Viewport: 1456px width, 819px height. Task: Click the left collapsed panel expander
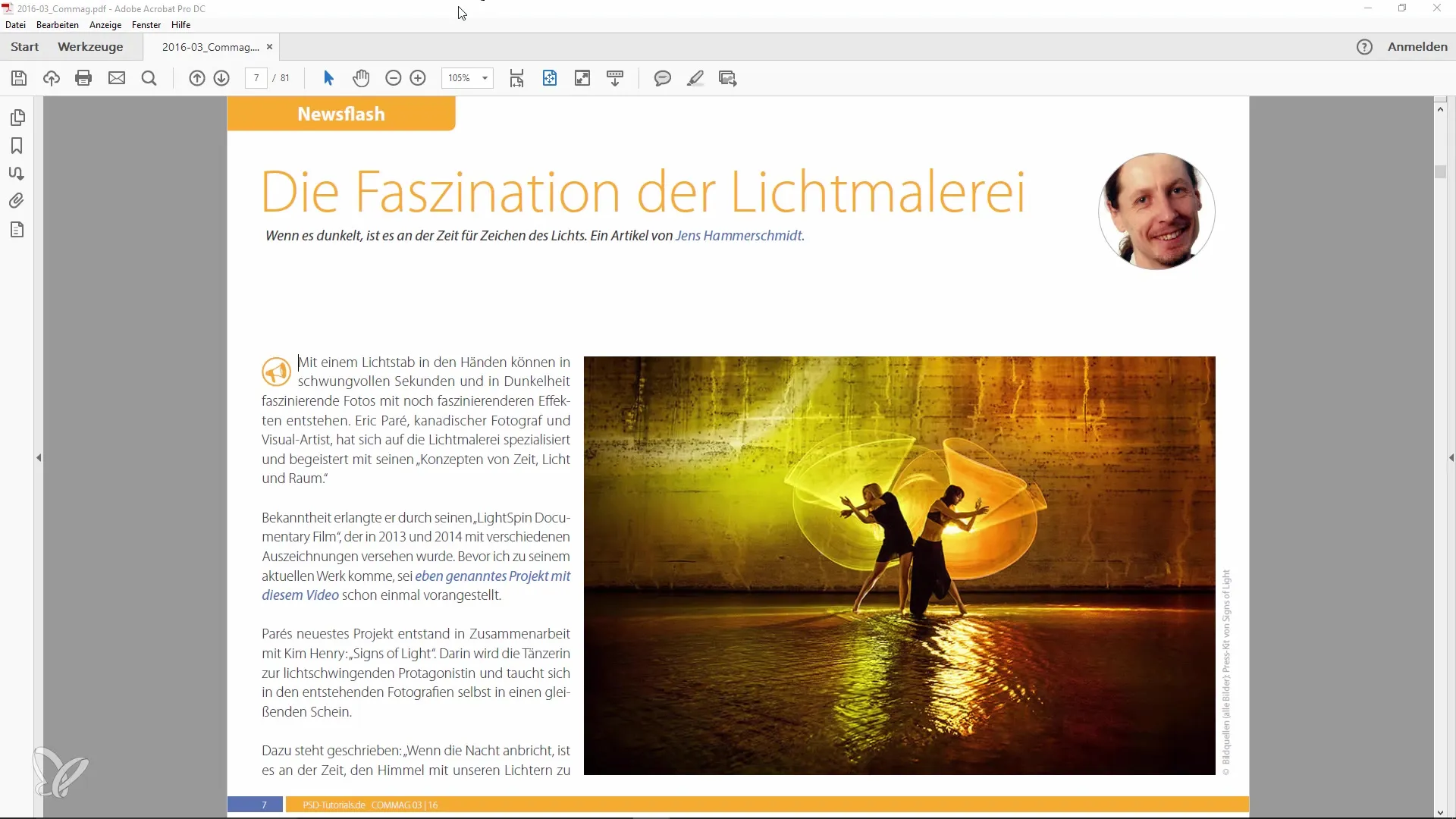tap(37, 457)
